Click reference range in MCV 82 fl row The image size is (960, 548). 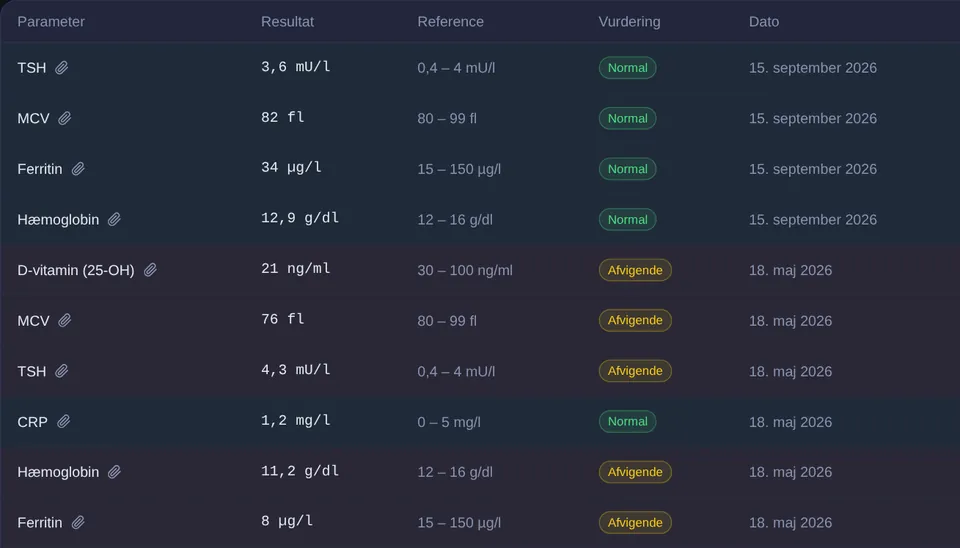coord(447,118)
